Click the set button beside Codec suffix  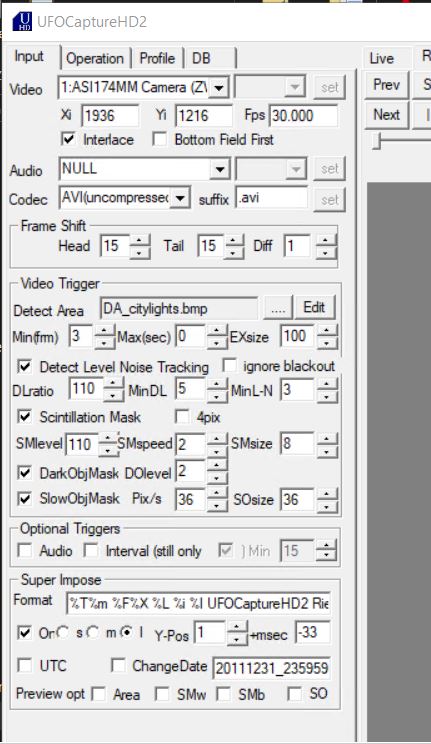(329, 199)
